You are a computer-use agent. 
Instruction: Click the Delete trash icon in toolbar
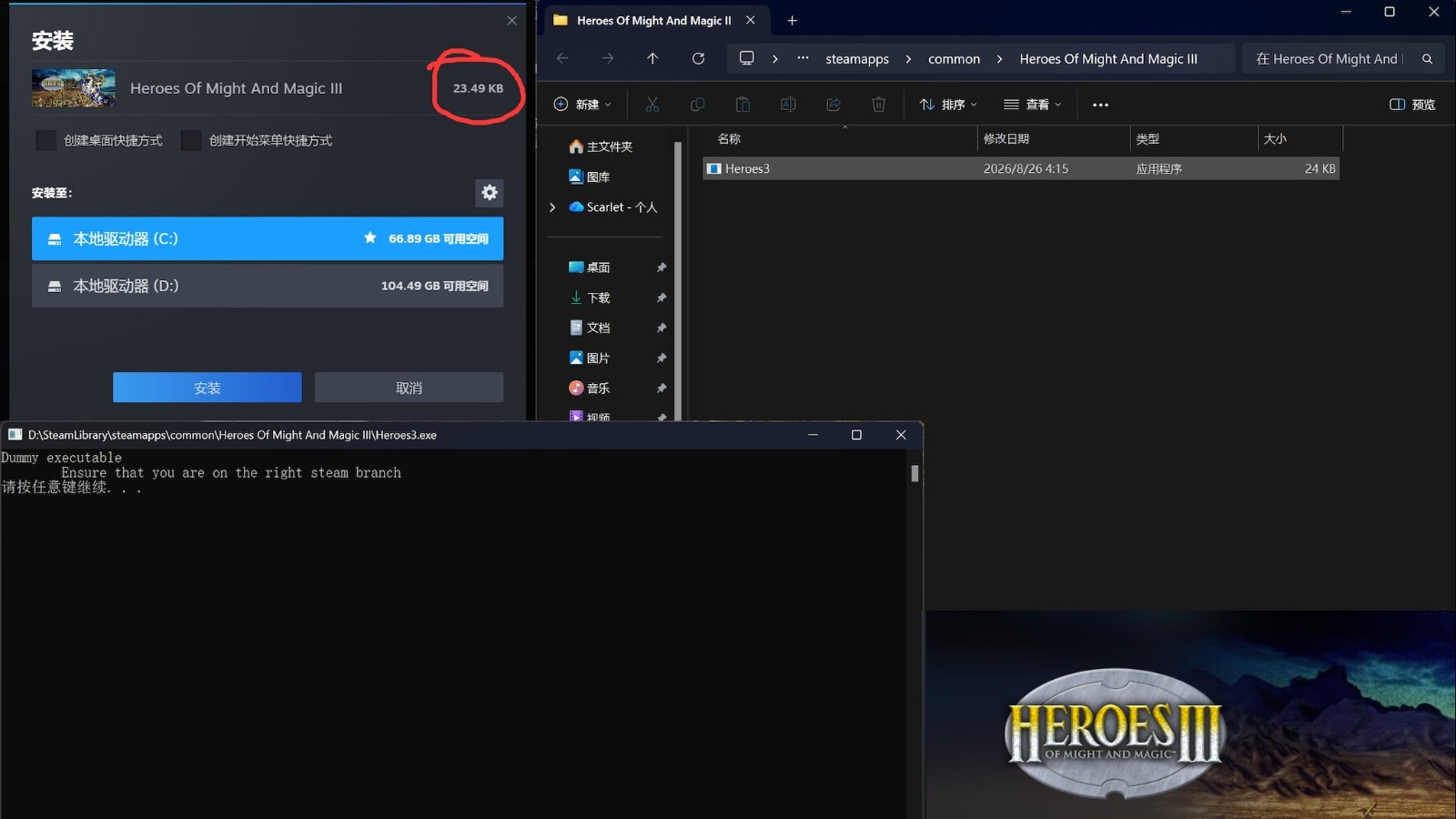click(878, 105)
